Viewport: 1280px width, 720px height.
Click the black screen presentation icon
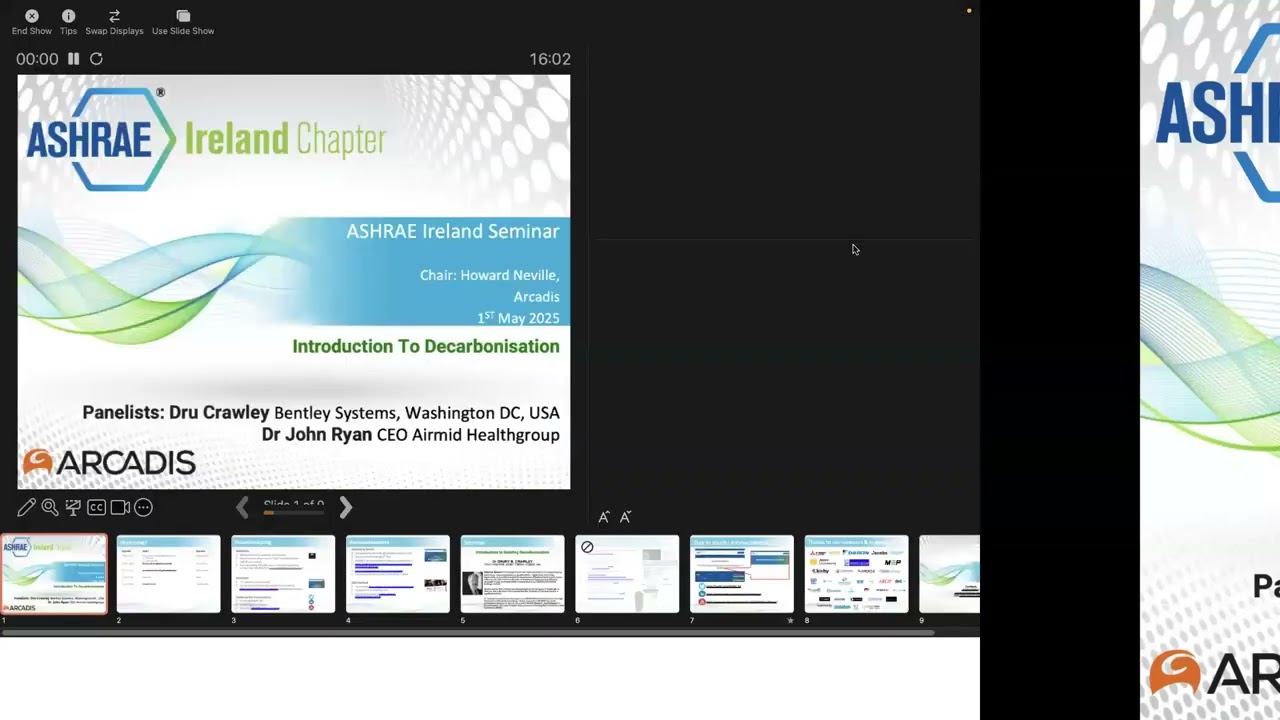[73, 507]
